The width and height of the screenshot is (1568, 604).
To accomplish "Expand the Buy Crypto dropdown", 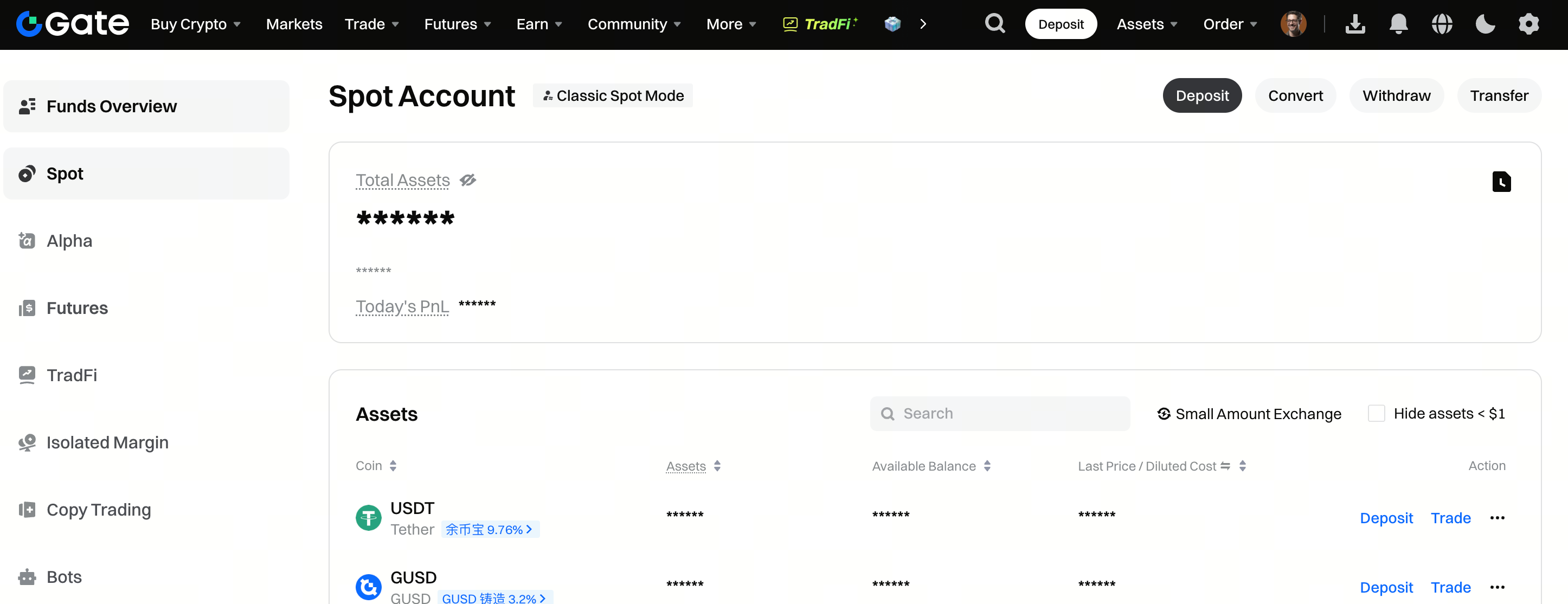I will click(195, 24).
